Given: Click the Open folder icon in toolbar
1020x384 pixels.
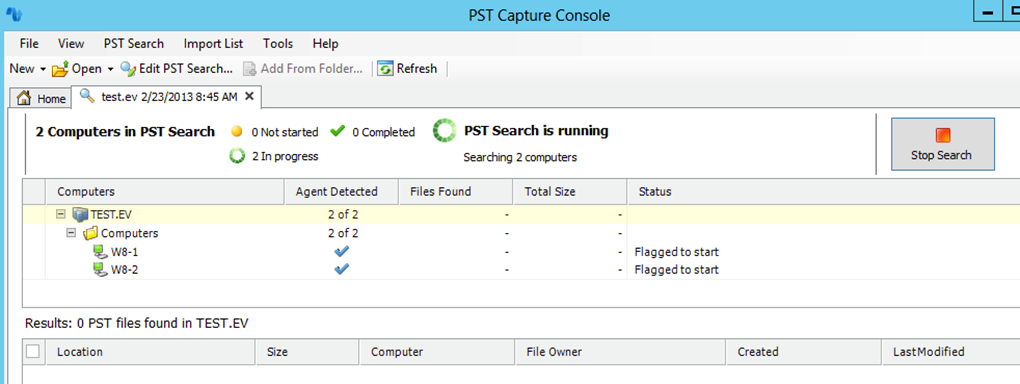Looking at the screenshot, I should (x=60, y=68).
